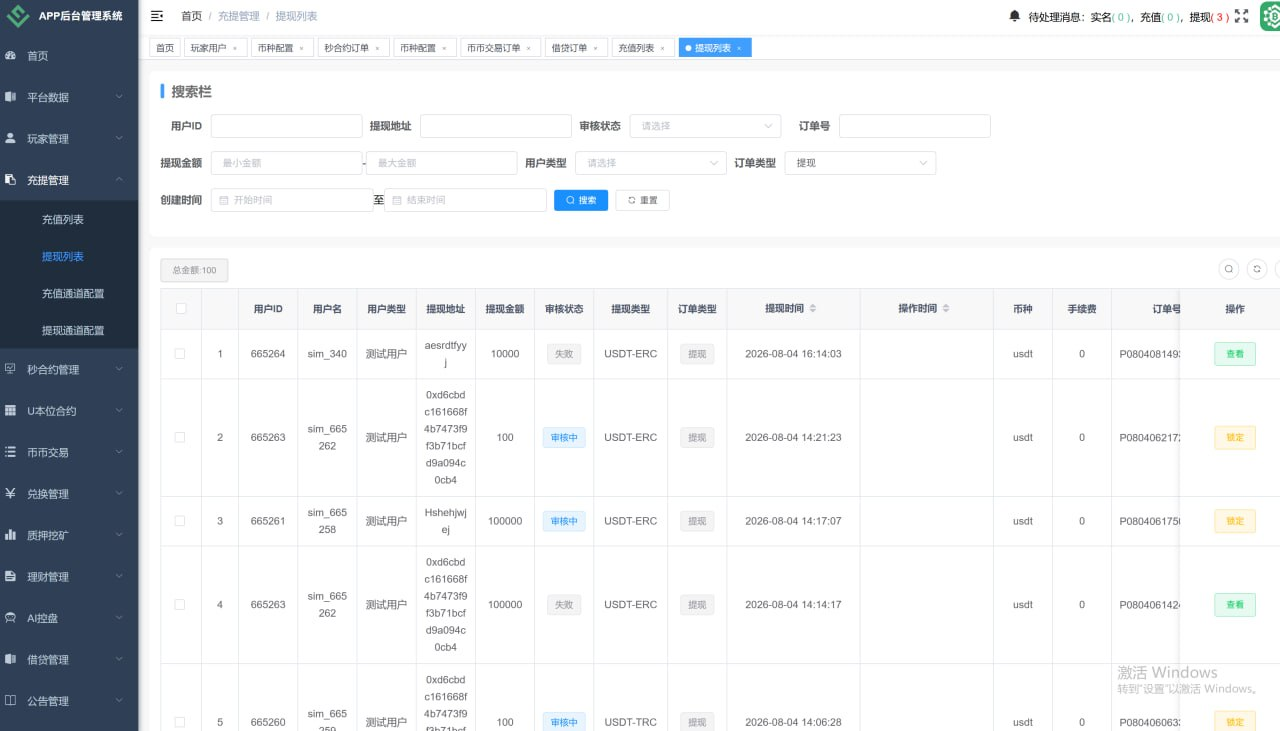This screenshot has width=1280, height=731.
Task: Open the 审核状态 dropdown
Action: click(x=705, y=126)
